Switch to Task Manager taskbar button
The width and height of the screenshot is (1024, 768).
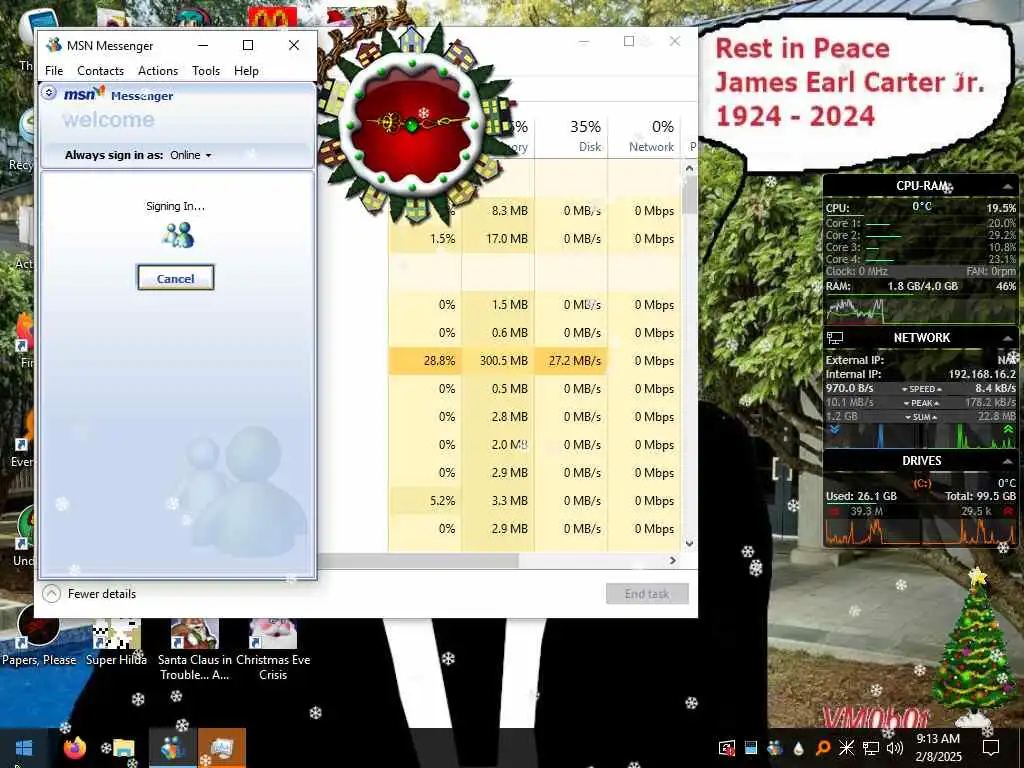click(221, 748)
